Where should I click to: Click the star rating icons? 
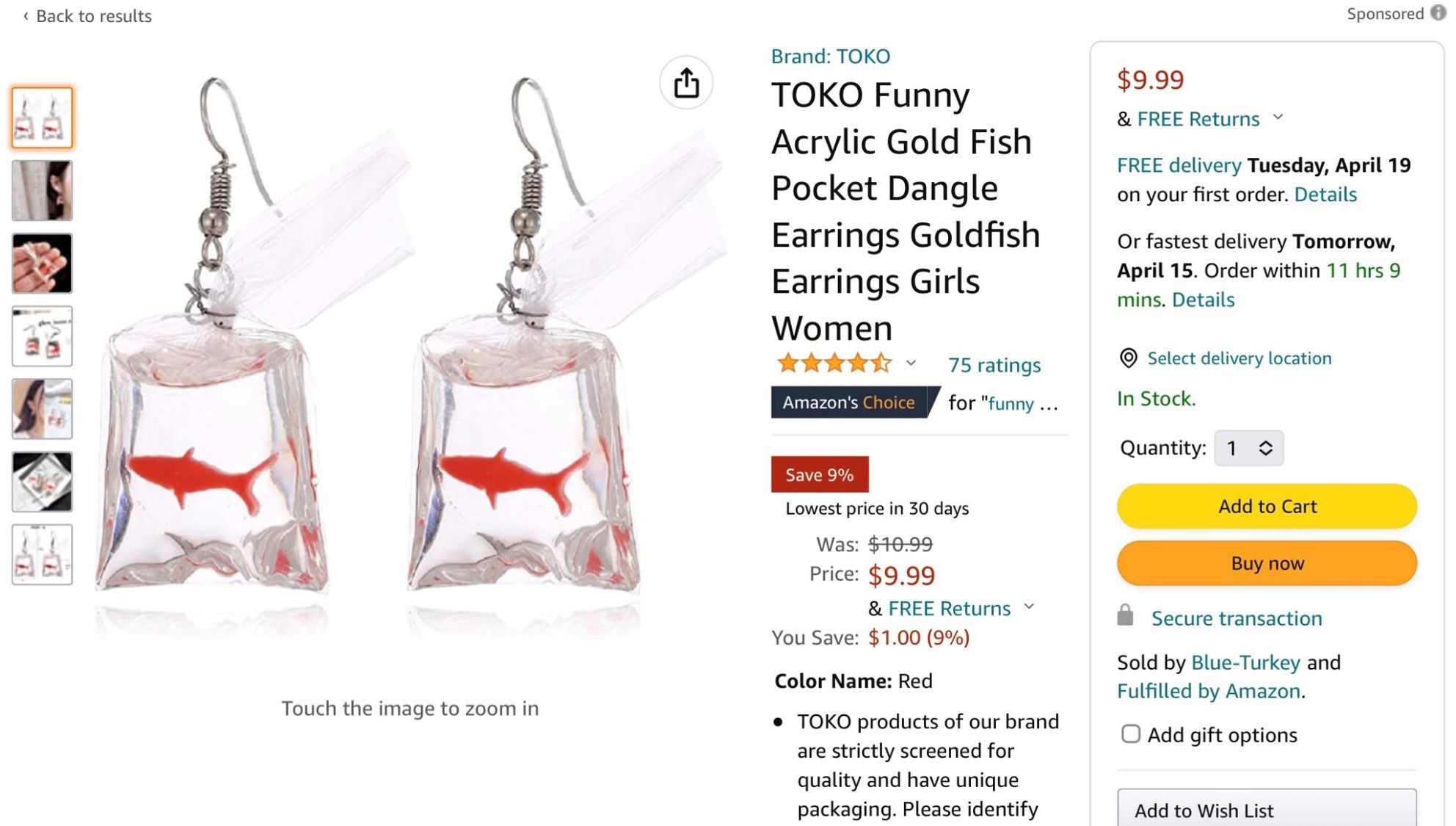[x=834, y=363]
